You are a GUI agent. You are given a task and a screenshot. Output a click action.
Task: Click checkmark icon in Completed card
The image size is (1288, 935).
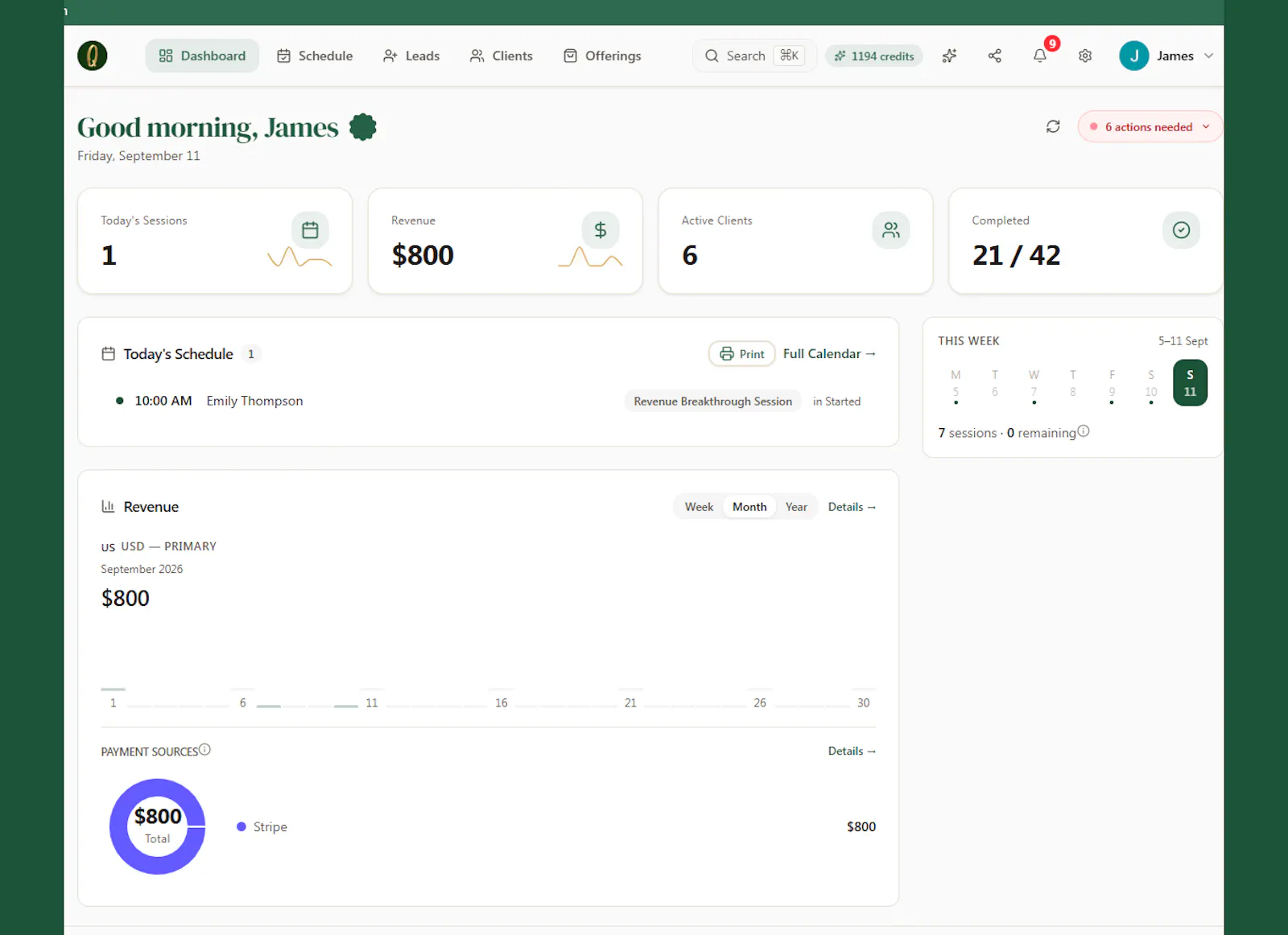point(1181,230)
